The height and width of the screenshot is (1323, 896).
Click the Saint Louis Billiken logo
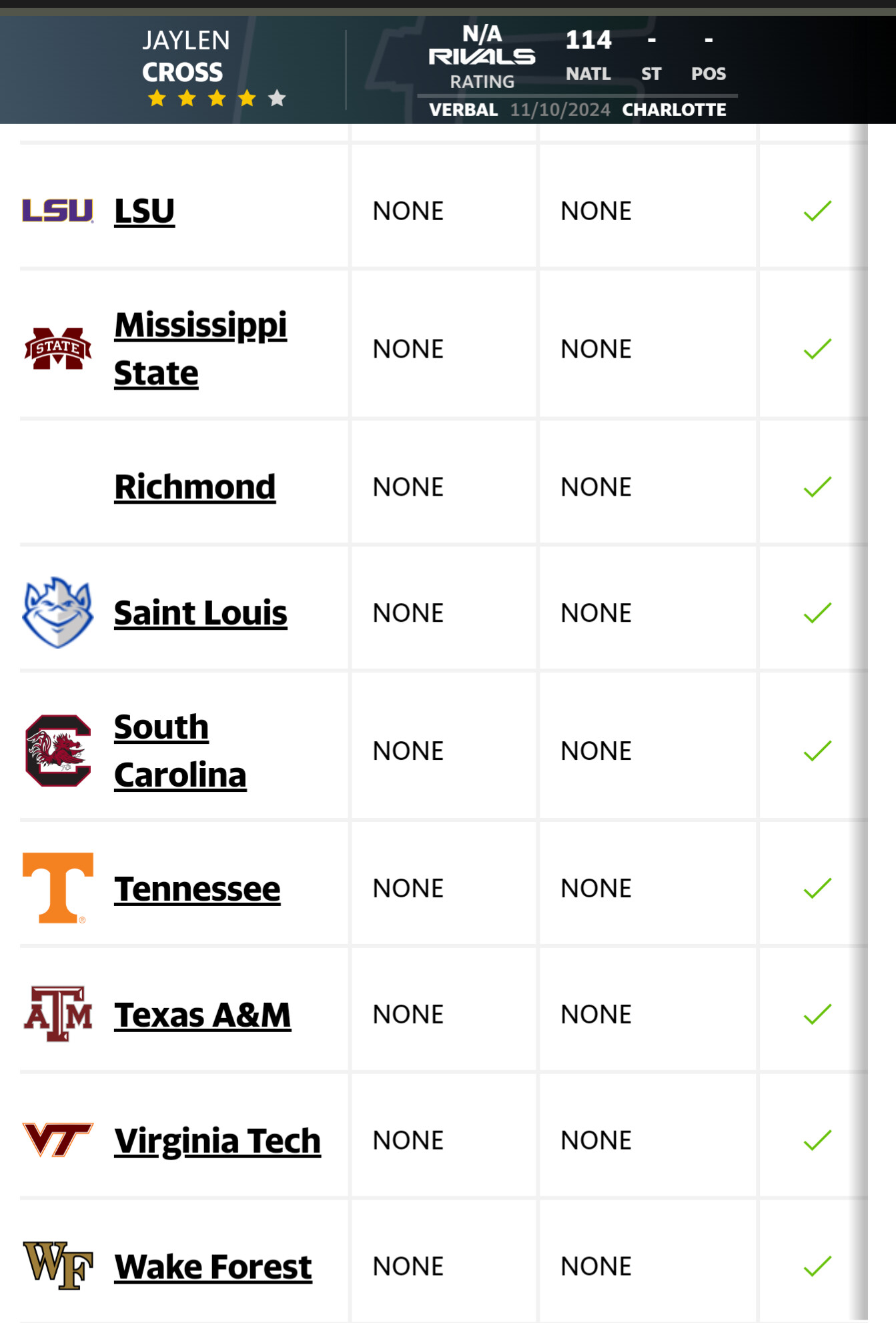click(x=58, y=612)
